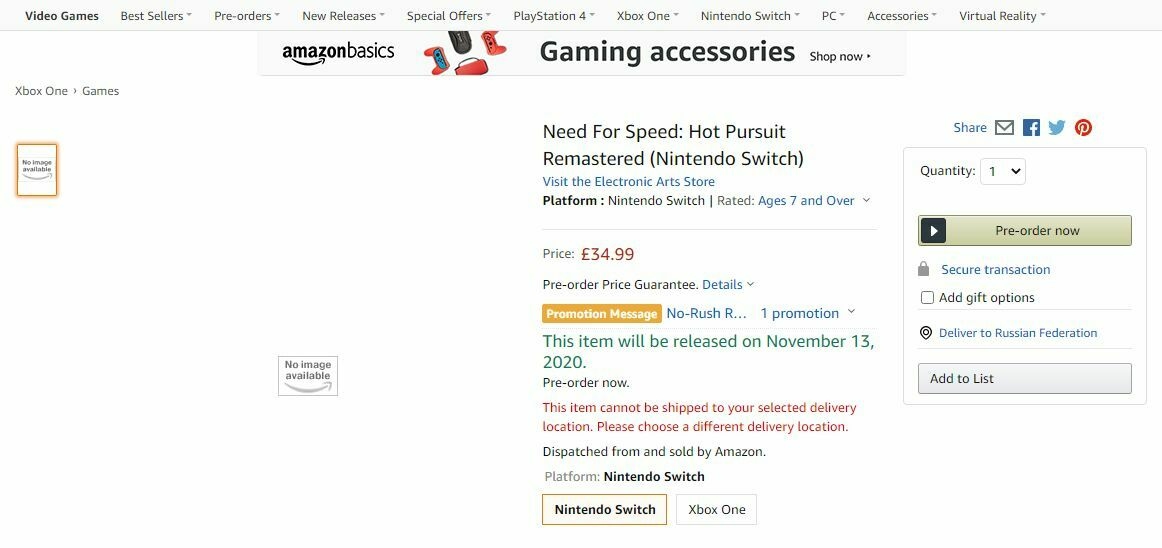Click the Add to List button
The height and width of the screenshot is (548, 1162).
coord(1024,378)
